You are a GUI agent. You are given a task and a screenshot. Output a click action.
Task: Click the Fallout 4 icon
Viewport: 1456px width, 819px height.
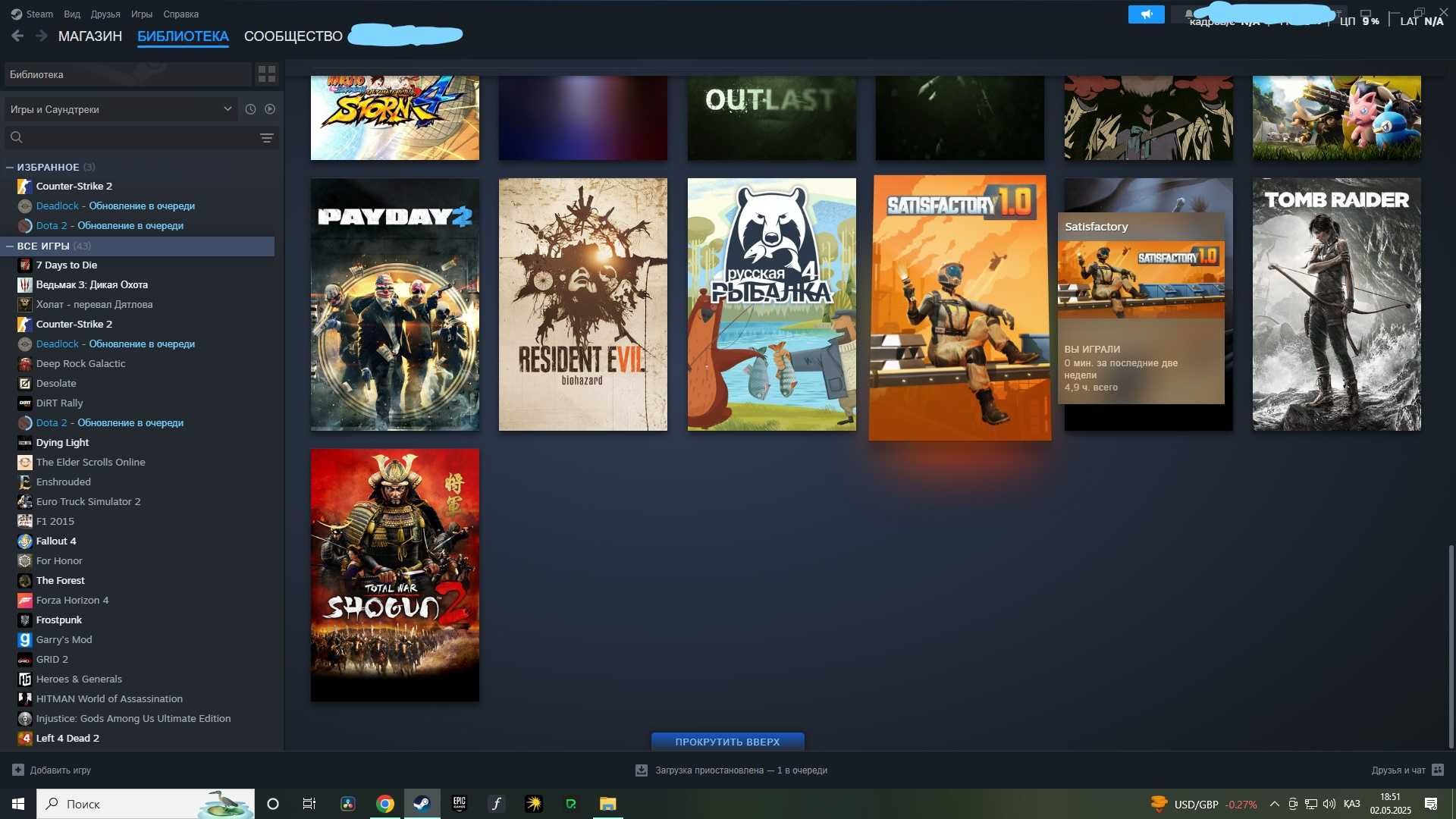click(x=25, y=541)
